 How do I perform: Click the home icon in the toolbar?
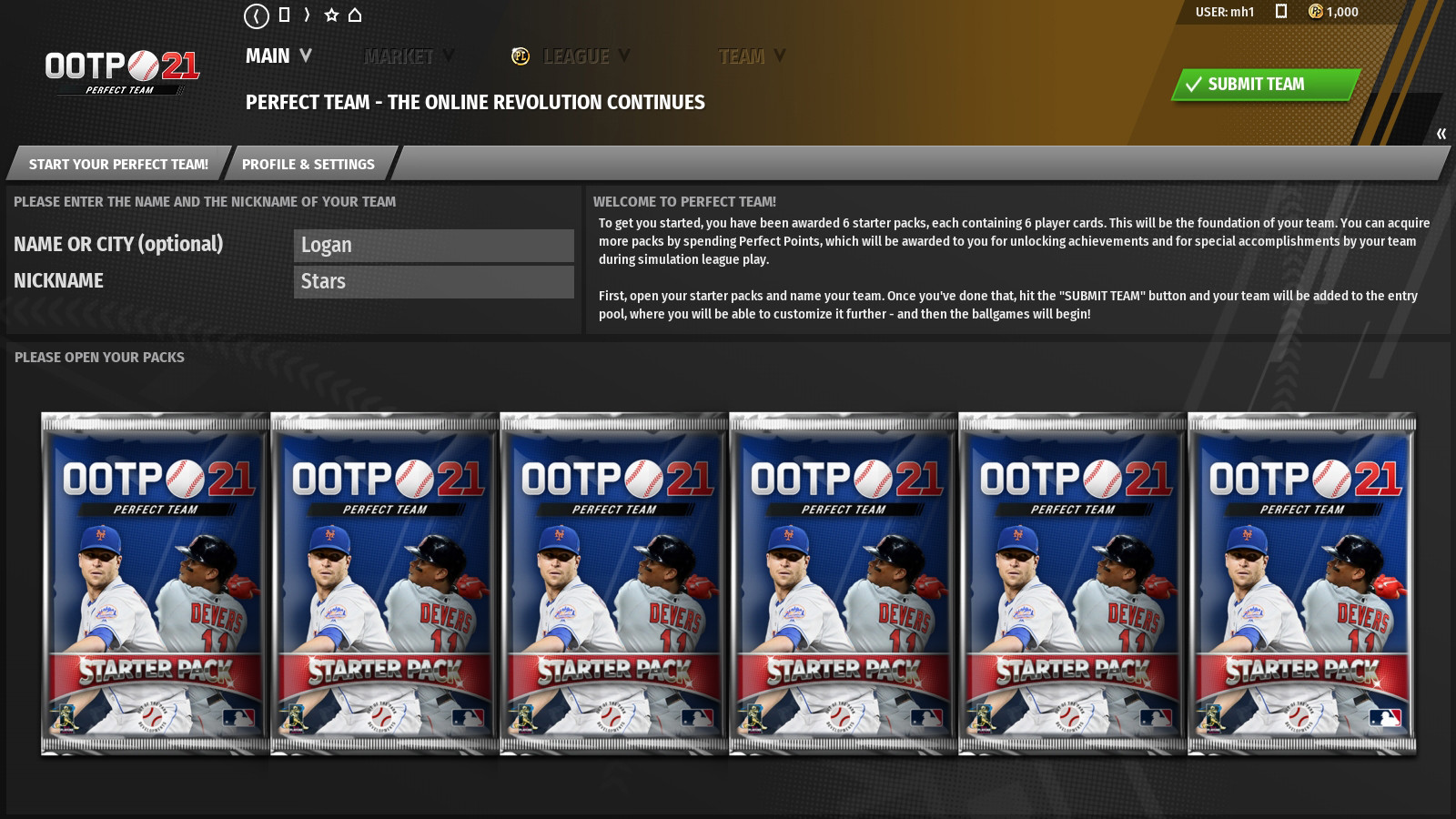[355, 15]
